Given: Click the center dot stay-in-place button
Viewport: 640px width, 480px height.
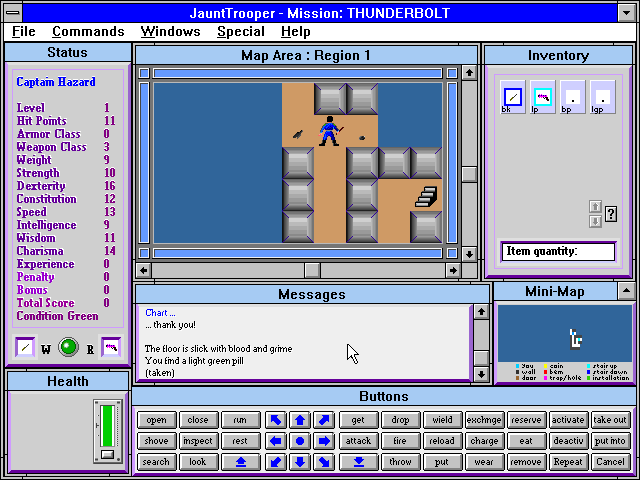Looking at the screenshot, I should click(x=300, y=441).
